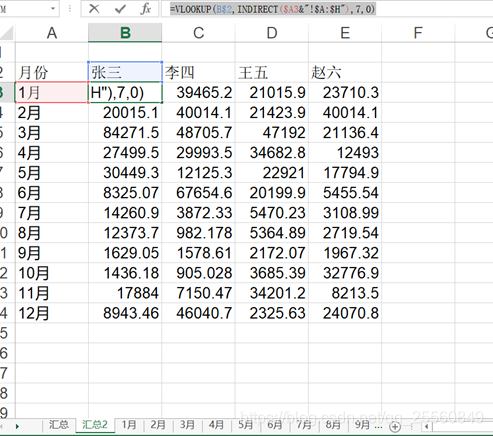The width and height of the screenshot is (493, 436).
Task: Select cell containing 46040.7
Action: click(x=199, y=313)
